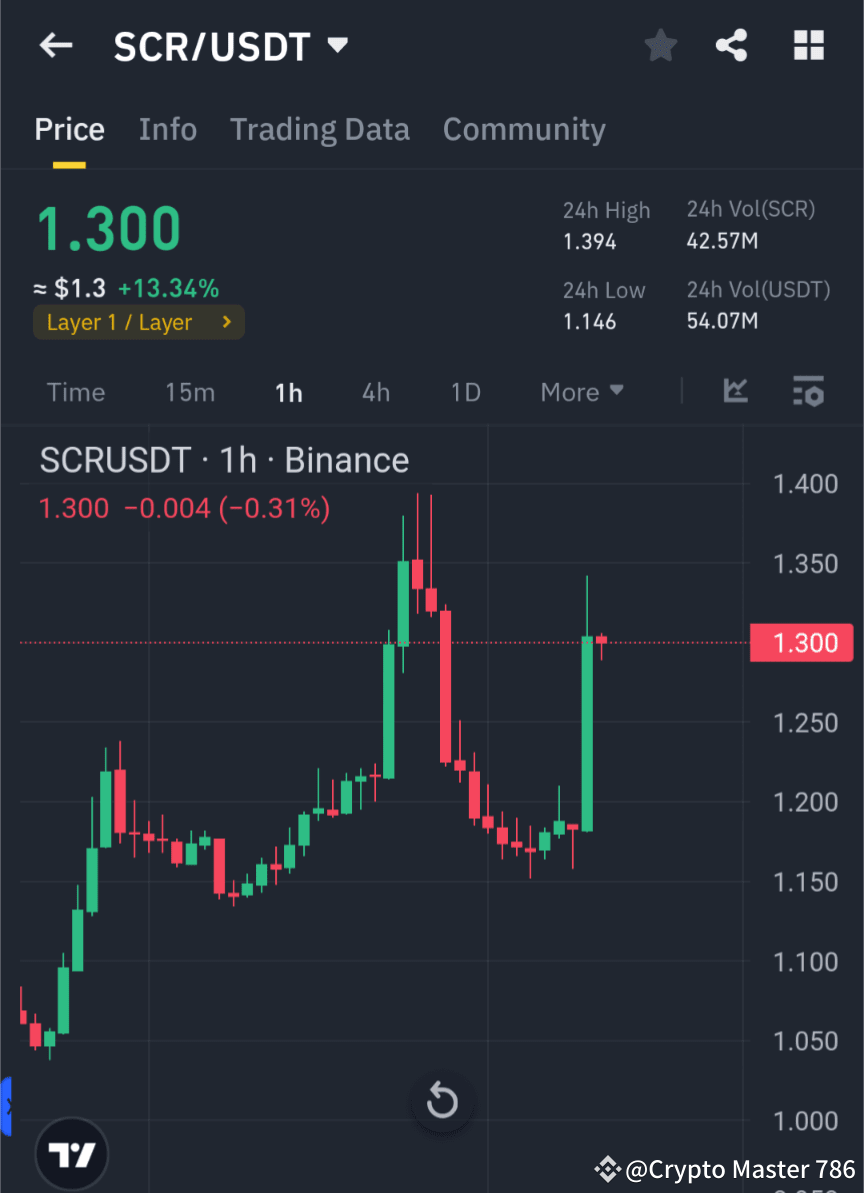Open the Binance diamond icon near watermark
The width and height of the screenshot is (864, 1193).
pos(607,1169)
